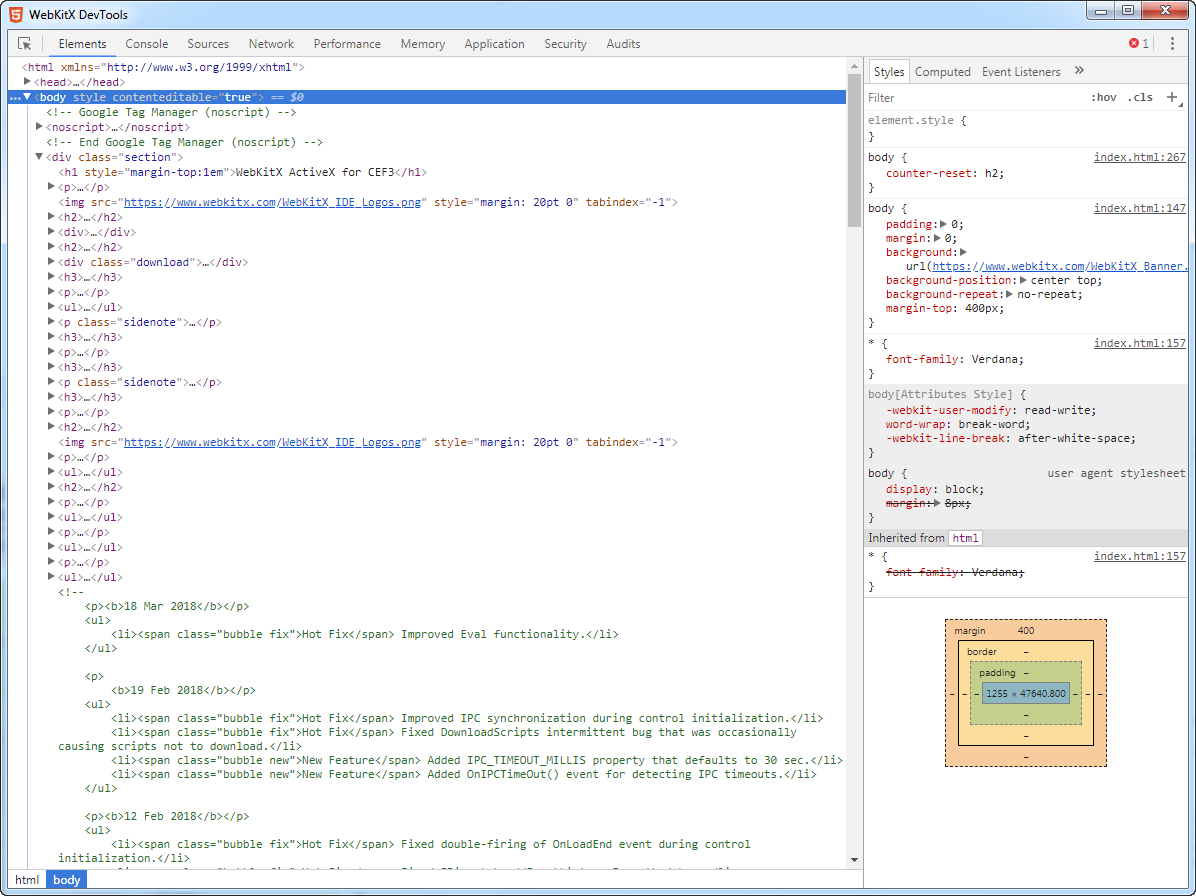Expand the background-repeat property triangle
This screenshot has width=1196, height=896.
tap(1010, 294)
